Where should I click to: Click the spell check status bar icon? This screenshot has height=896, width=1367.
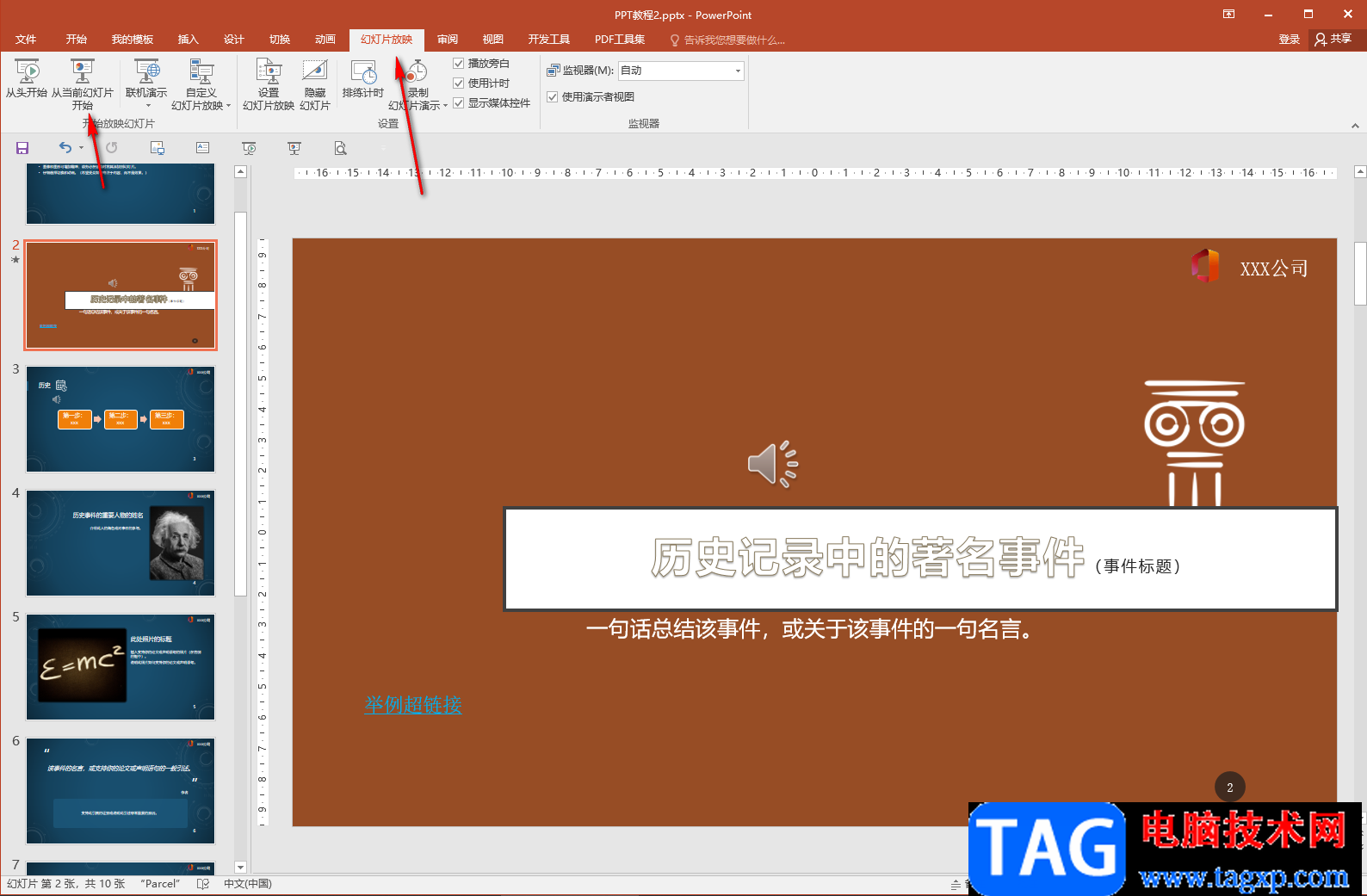tap(203, 884)
